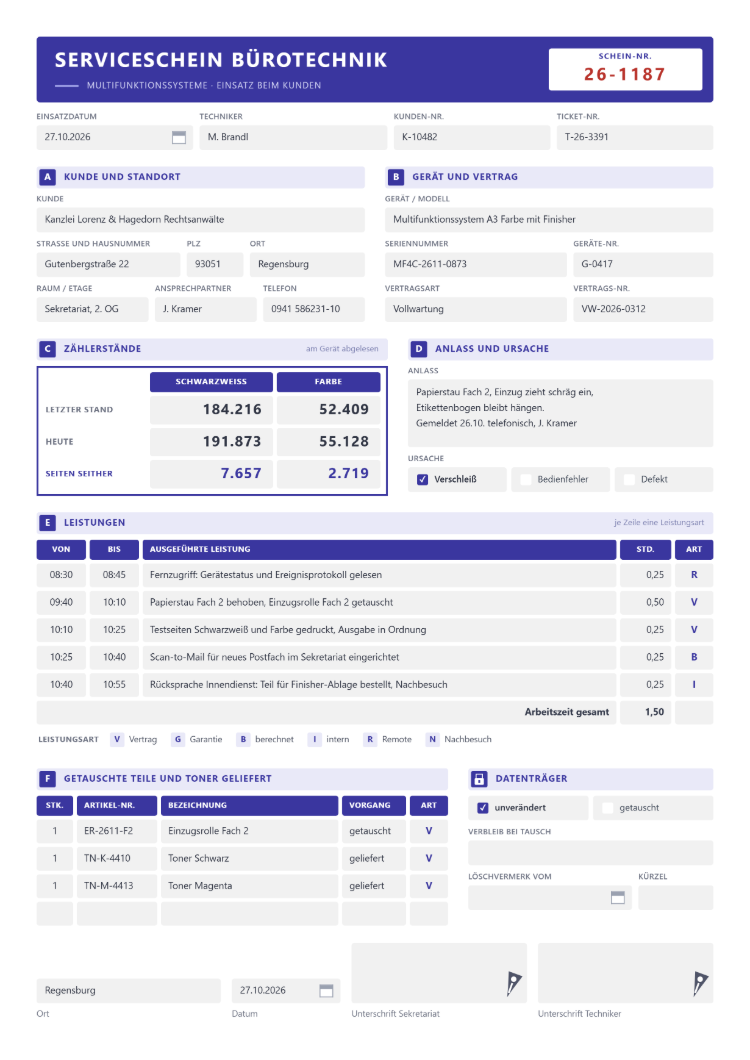Check the Bedienfehler cause checkbox

(x=525, y=479)
